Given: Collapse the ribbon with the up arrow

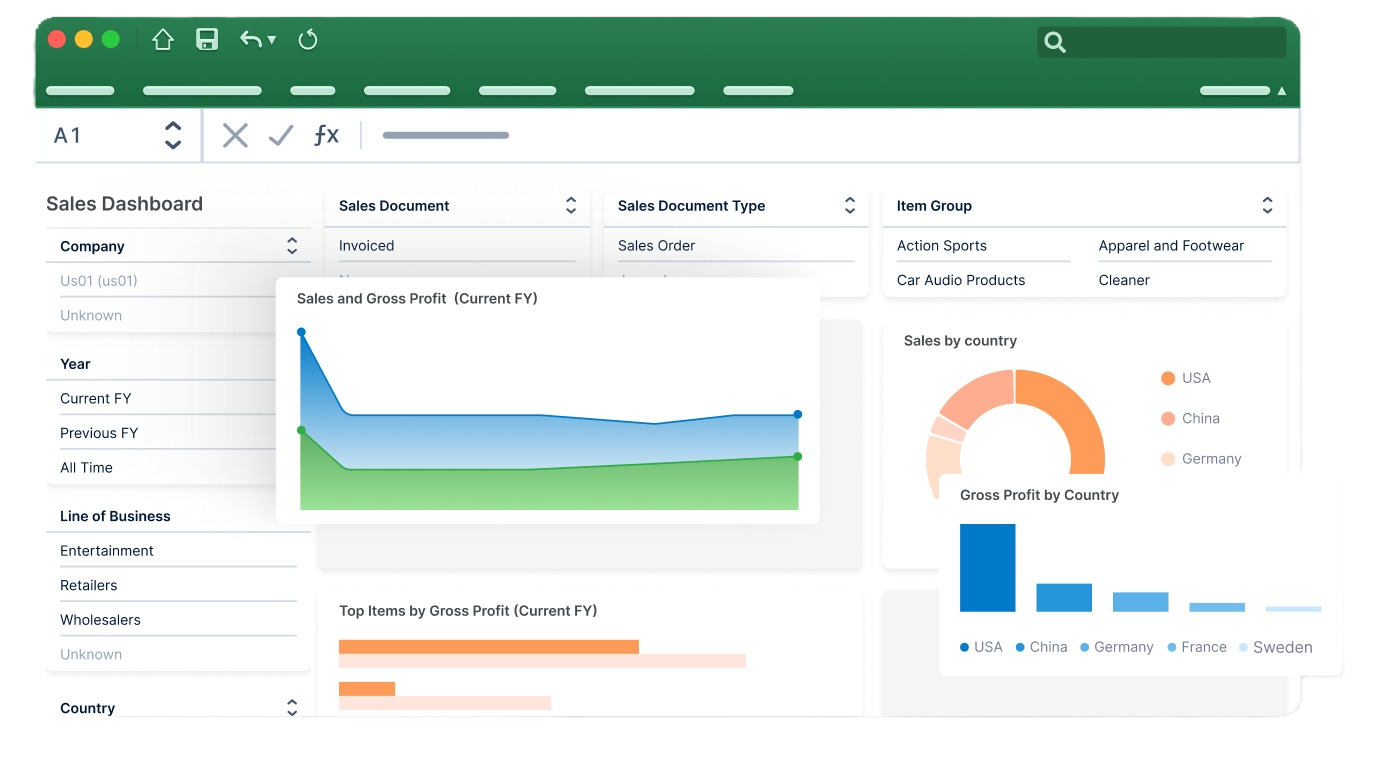Looking at the screenshot, I should pos(1282,91).
